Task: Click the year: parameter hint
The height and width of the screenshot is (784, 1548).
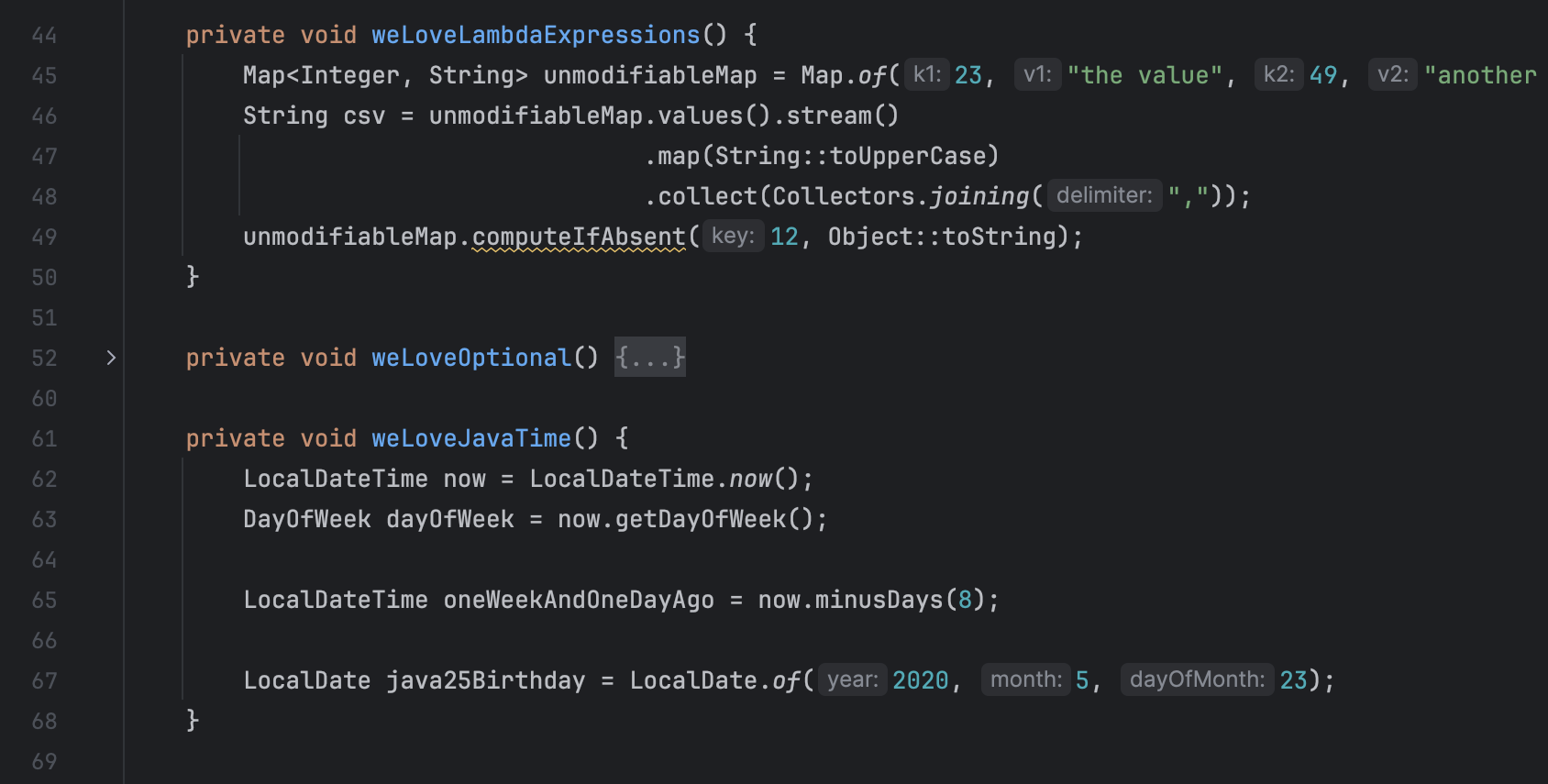Action: pyautogui.click(x=853, y=679)
